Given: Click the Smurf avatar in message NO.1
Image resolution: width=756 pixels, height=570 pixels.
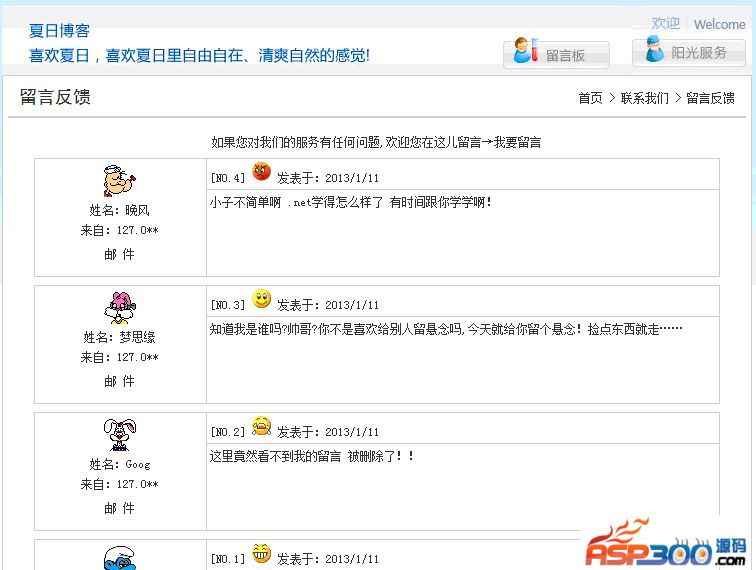Looking at the screenshot, I should coord(120,557).
